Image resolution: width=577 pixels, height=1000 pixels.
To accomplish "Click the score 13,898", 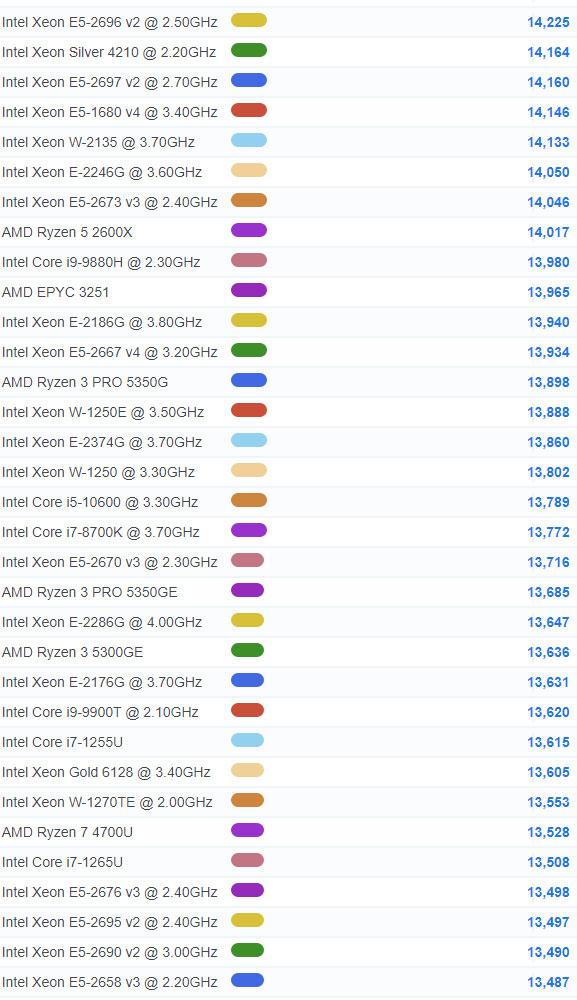I will (x=548, y=382).
